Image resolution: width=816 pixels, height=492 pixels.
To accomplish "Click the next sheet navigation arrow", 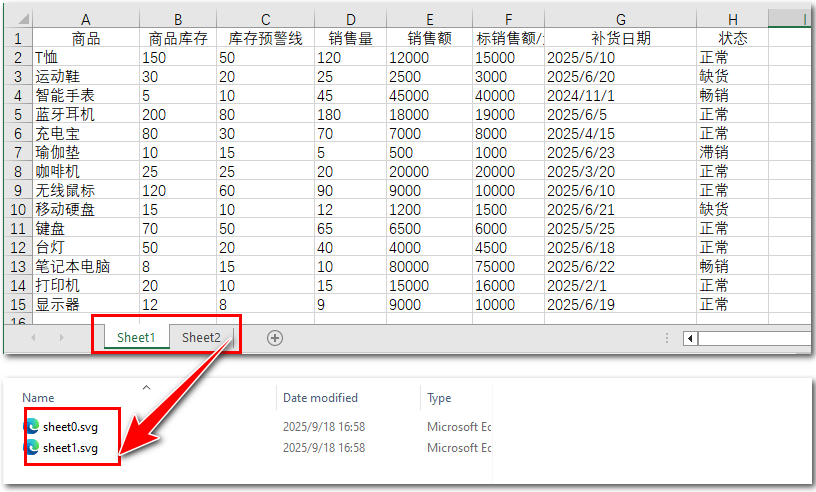I will click(61, 338).
